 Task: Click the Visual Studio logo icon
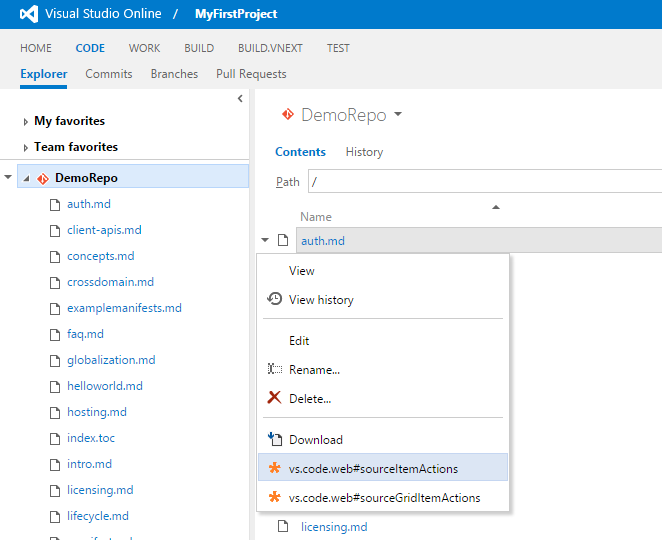click(29, 14)
